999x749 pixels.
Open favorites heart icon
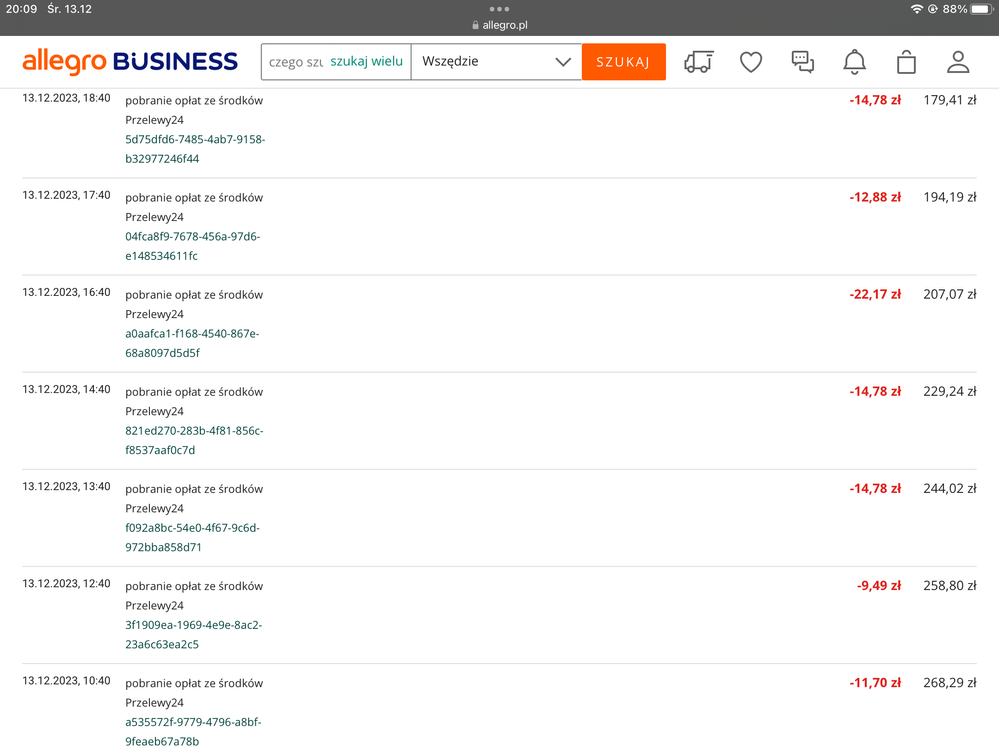tap(751, 62)
